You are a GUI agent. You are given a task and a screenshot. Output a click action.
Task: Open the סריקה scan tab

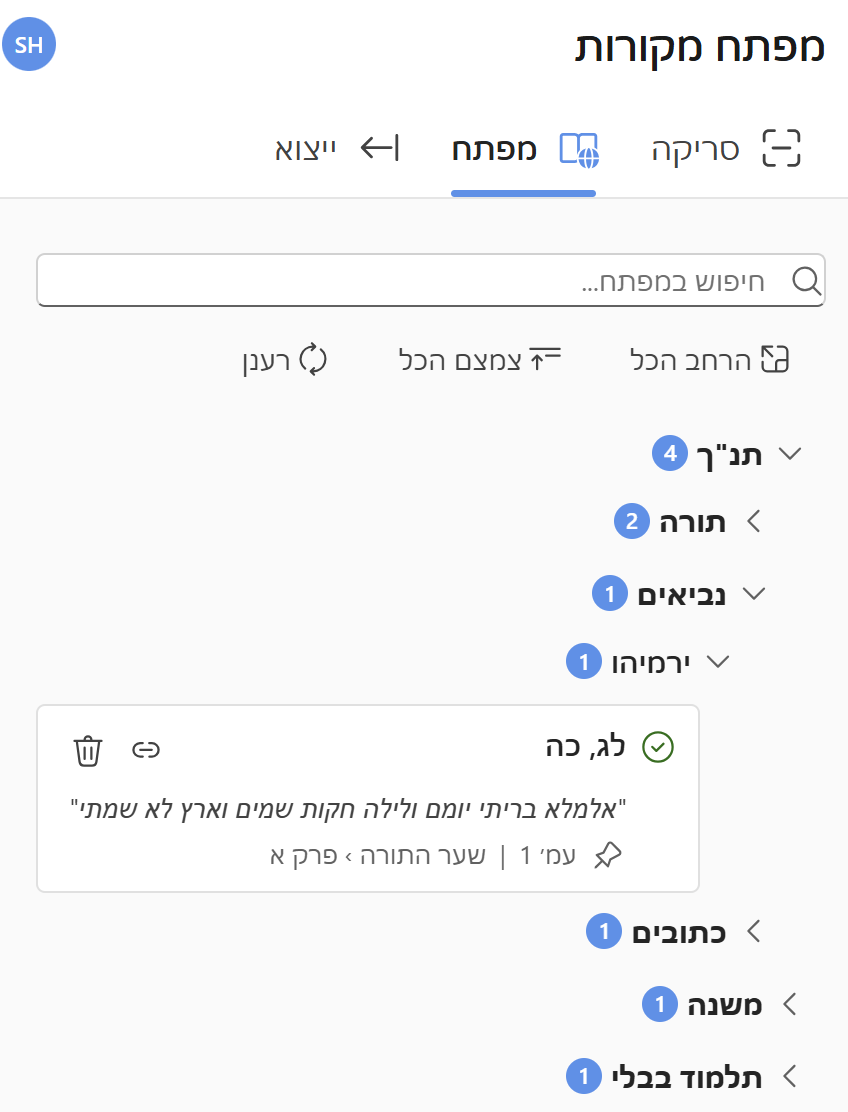[x=727, y=150]
